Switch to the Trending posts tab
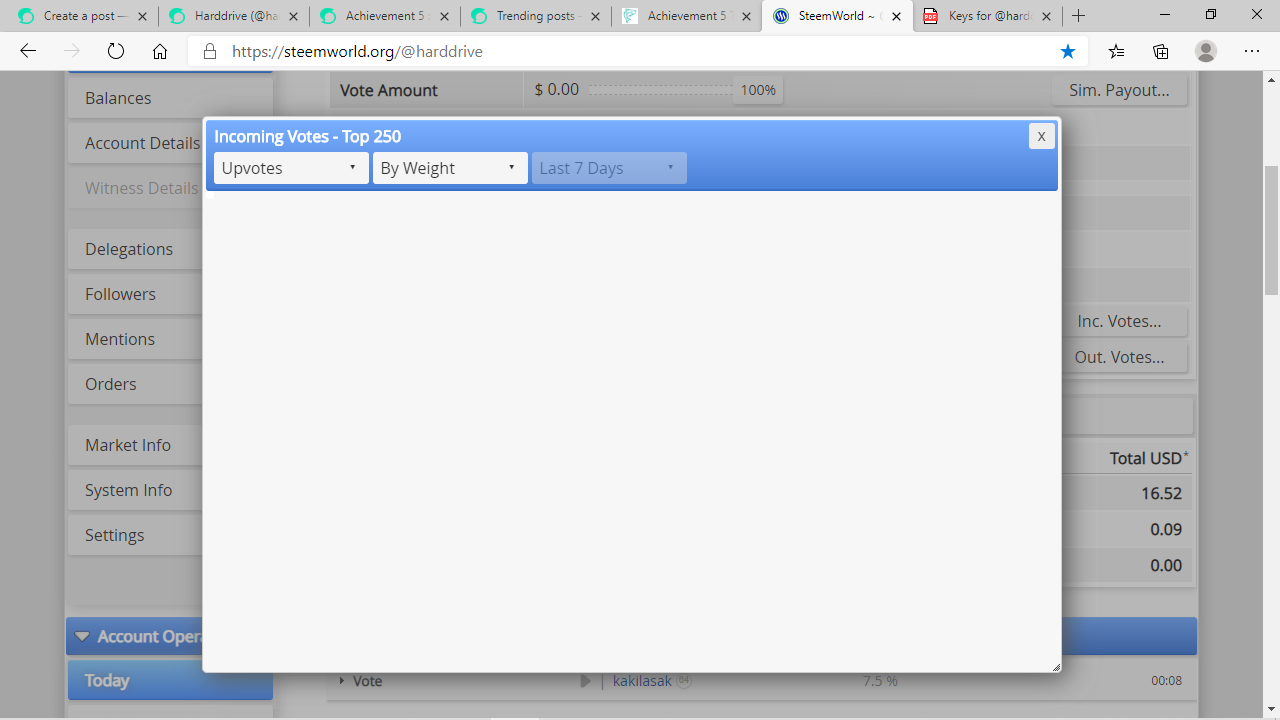Viewport: 1280px width, 720px height. (536, 16)
